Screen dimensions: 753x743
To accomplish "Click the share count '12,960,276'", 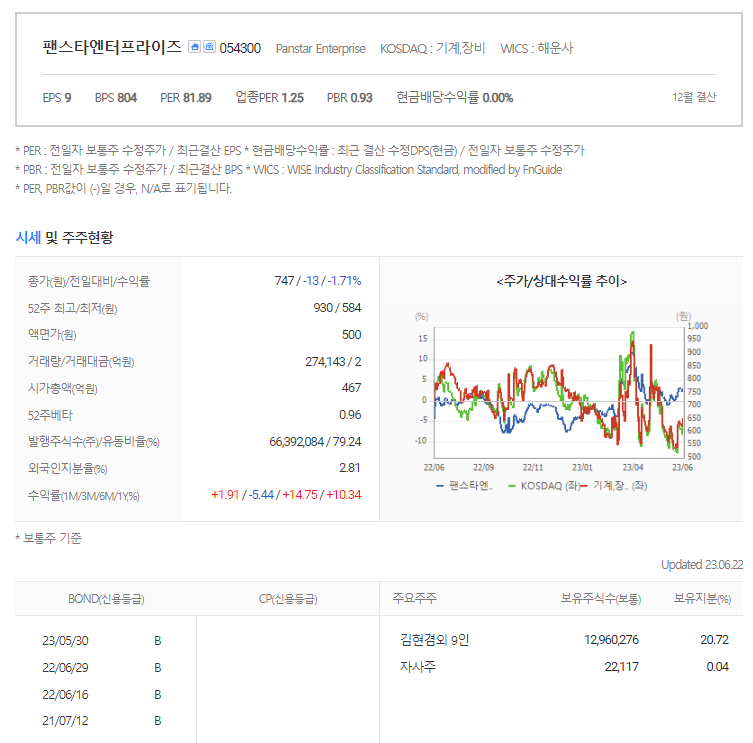I will (x=611, y=640).
